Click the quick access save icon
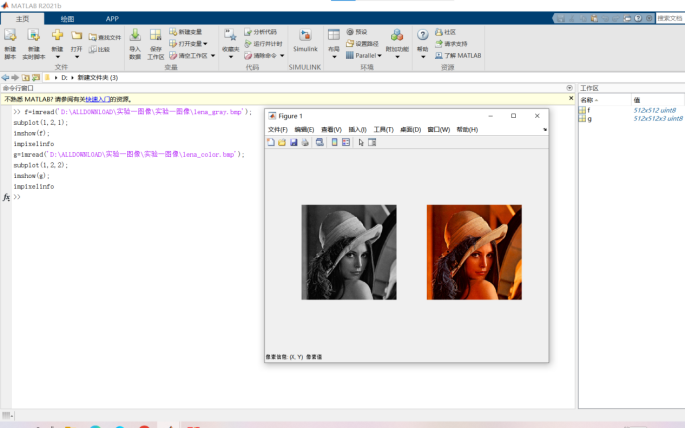Image resolution: width=685 pixels, height=428 pixels. pyautogui.click(x=561, y=18)
